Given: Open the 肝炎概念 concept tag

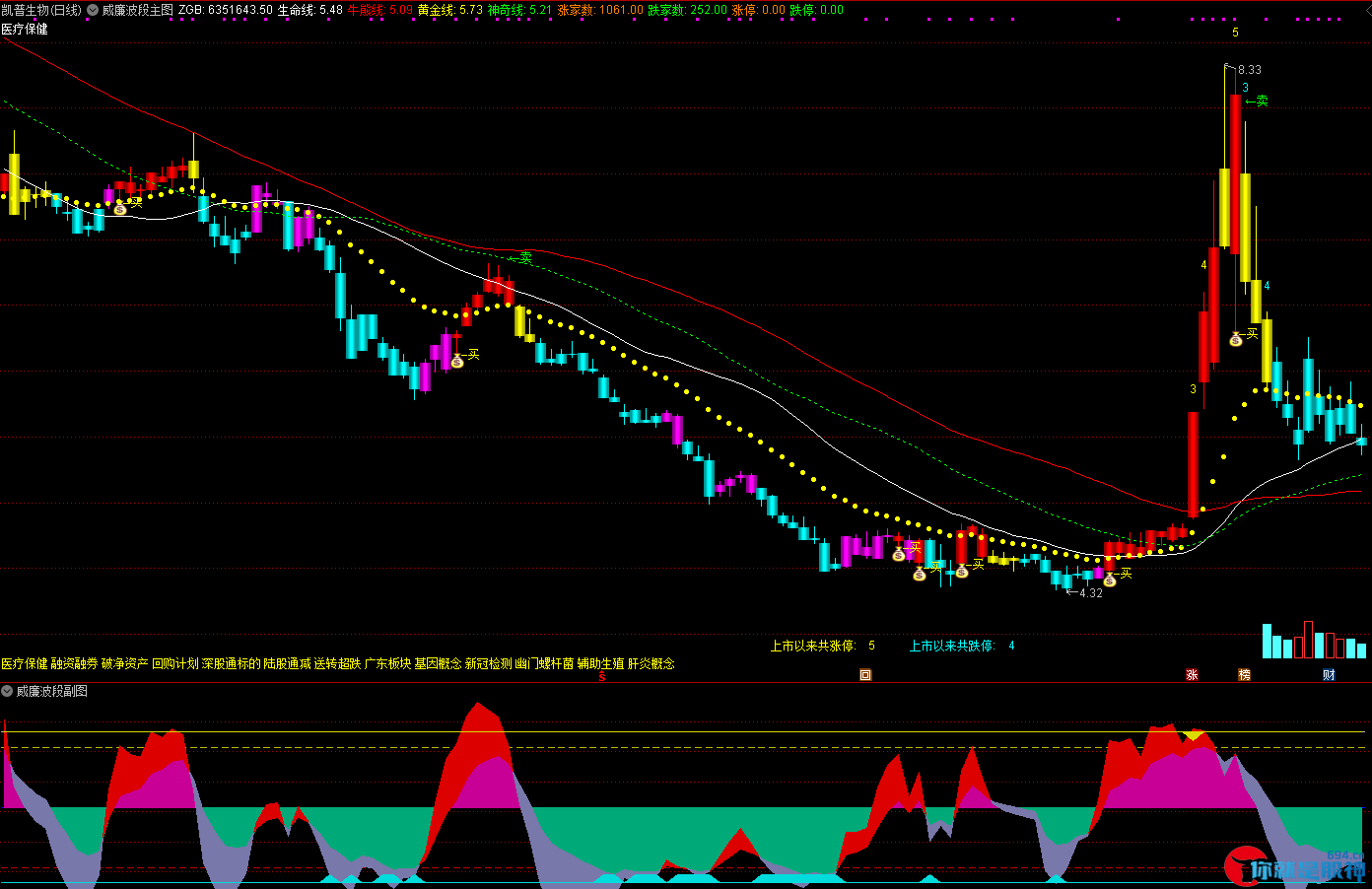Looking at the screenshot, I should [652, 664].
